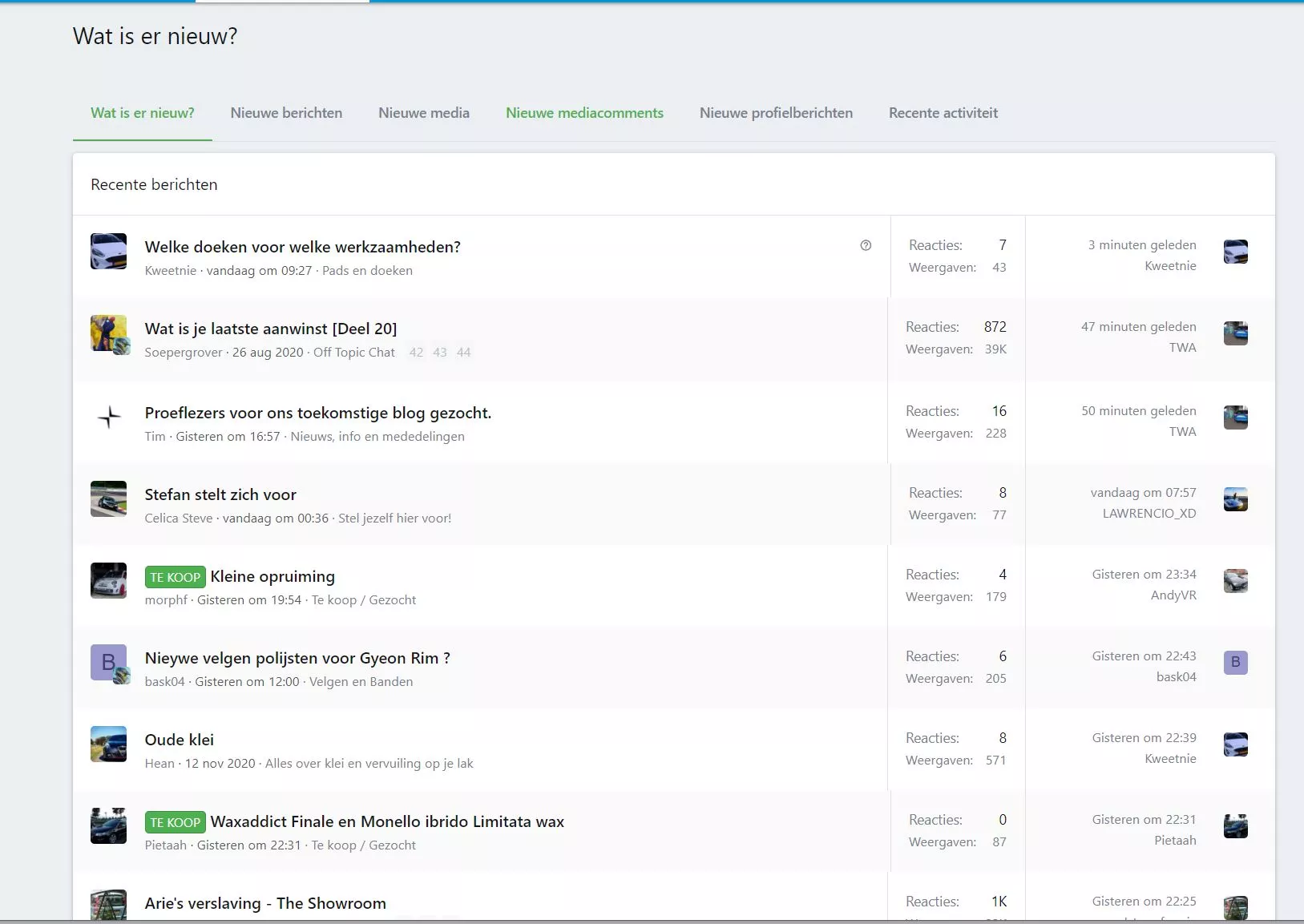
Task: Jump to latest post '47 minuten geleden'
Action: [1139, 327]
